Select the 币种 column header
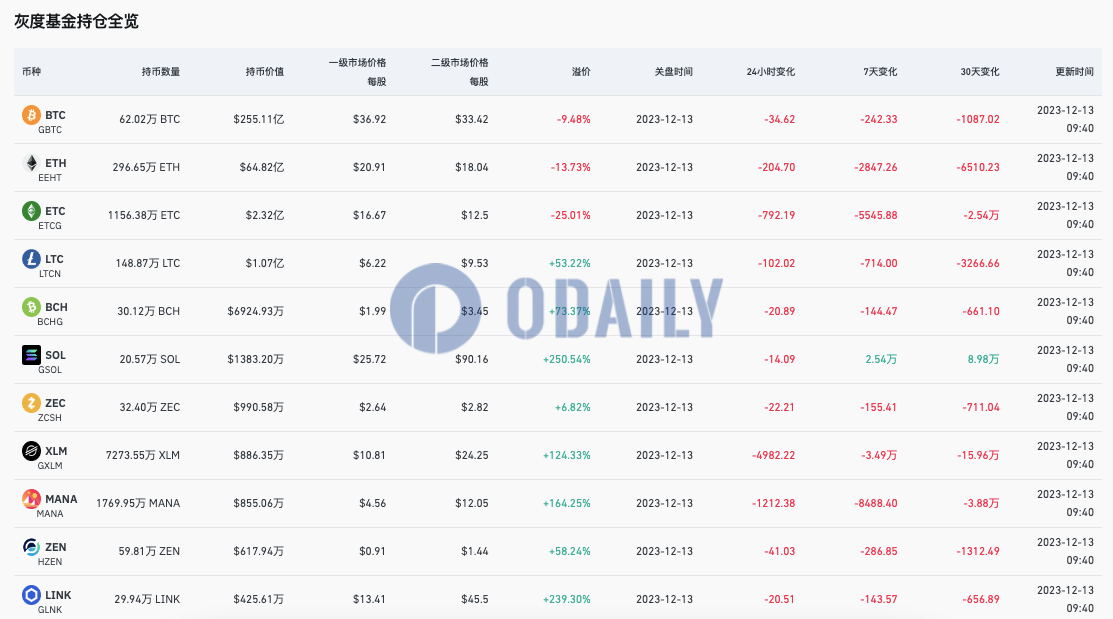Screen dimensions: 1113x619 point(31,72)
